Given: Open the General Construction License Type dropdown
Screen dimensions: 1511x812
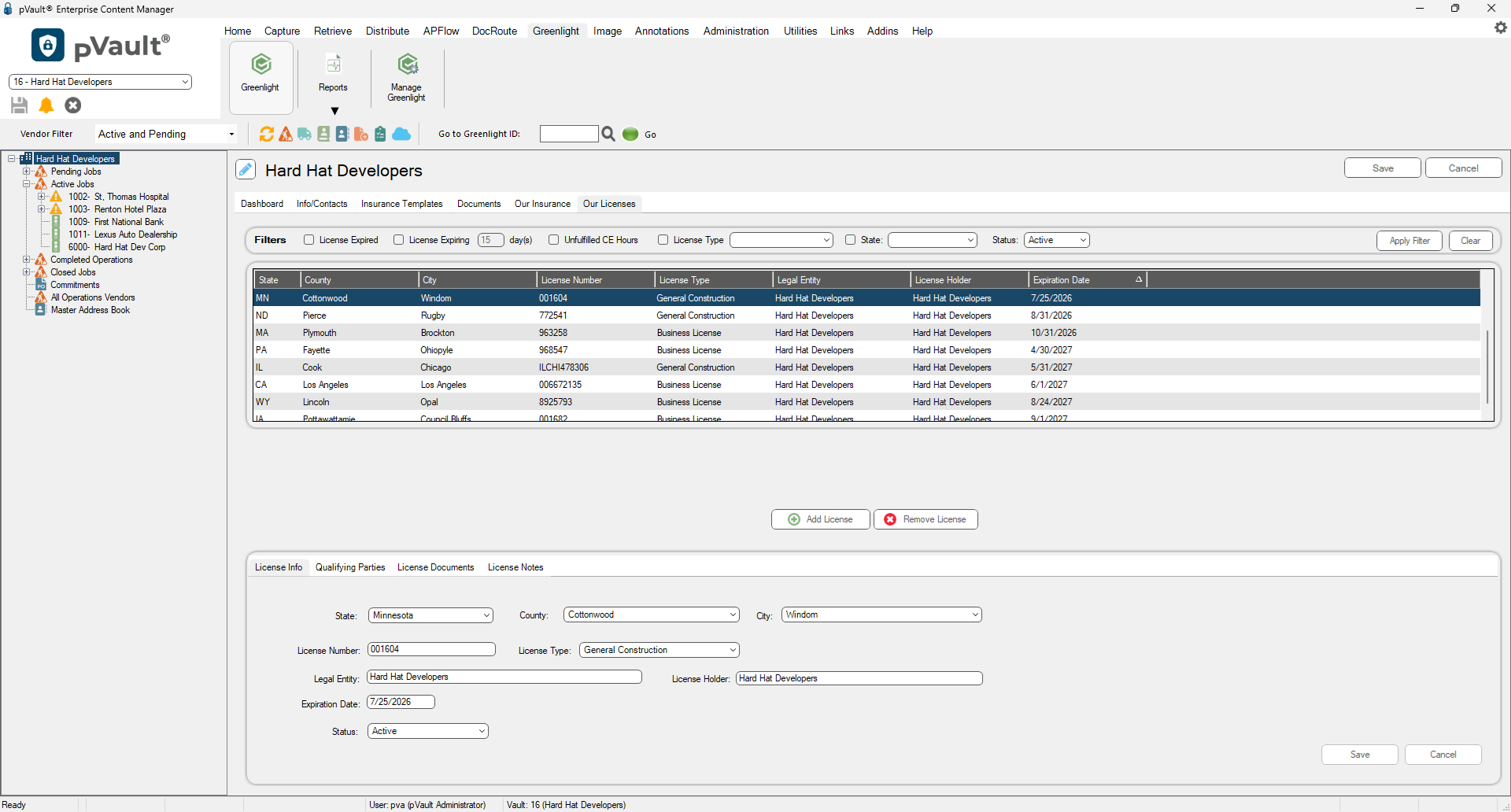Looking at the screenshot, I should click(659, 650).
